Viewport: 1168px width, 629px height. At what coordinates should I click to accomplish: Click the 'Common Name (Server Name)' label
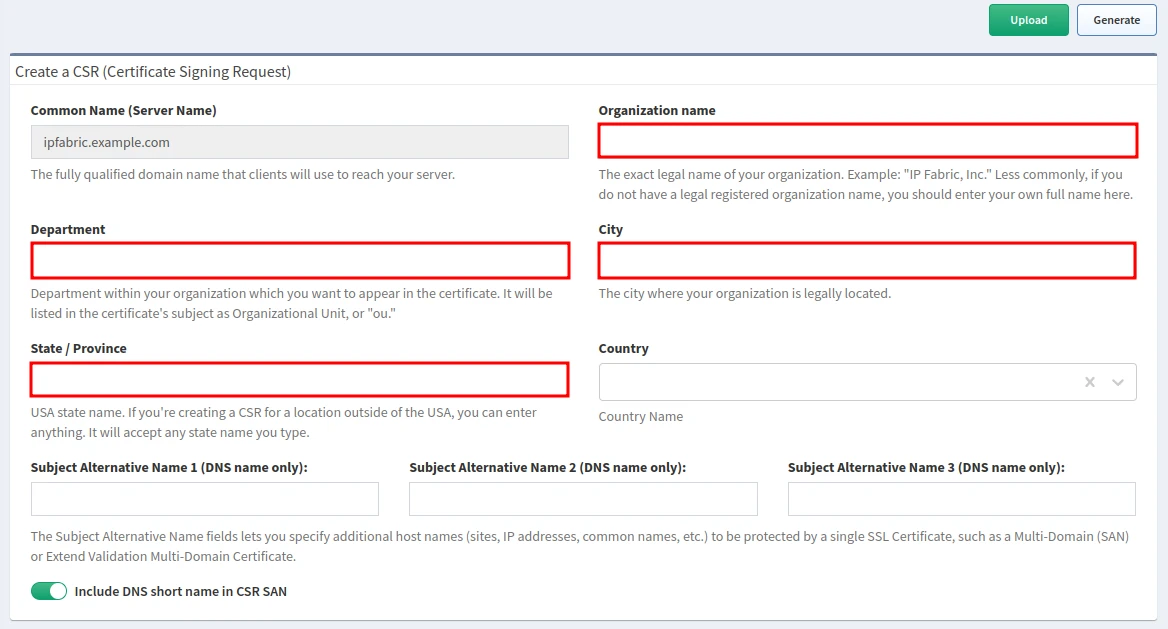tap(123, 111)
